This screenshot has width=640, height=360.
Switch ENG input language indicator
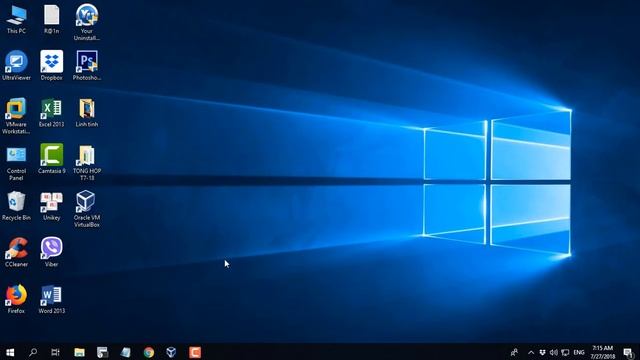pos(579,352)
